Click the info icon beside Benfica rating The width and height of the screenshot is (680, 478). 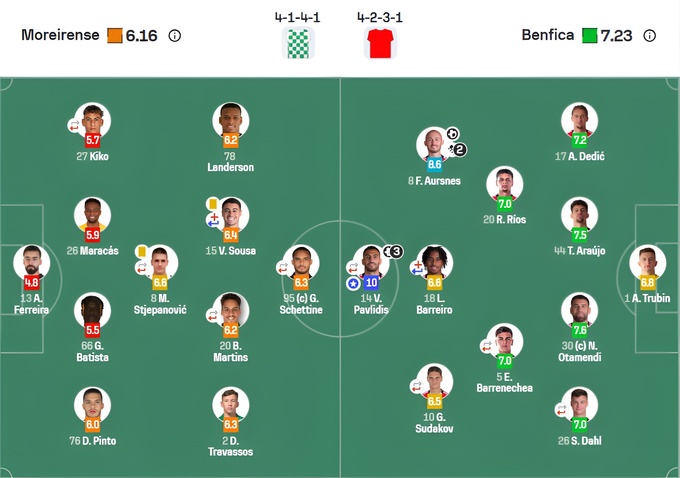tap(649, 35)
